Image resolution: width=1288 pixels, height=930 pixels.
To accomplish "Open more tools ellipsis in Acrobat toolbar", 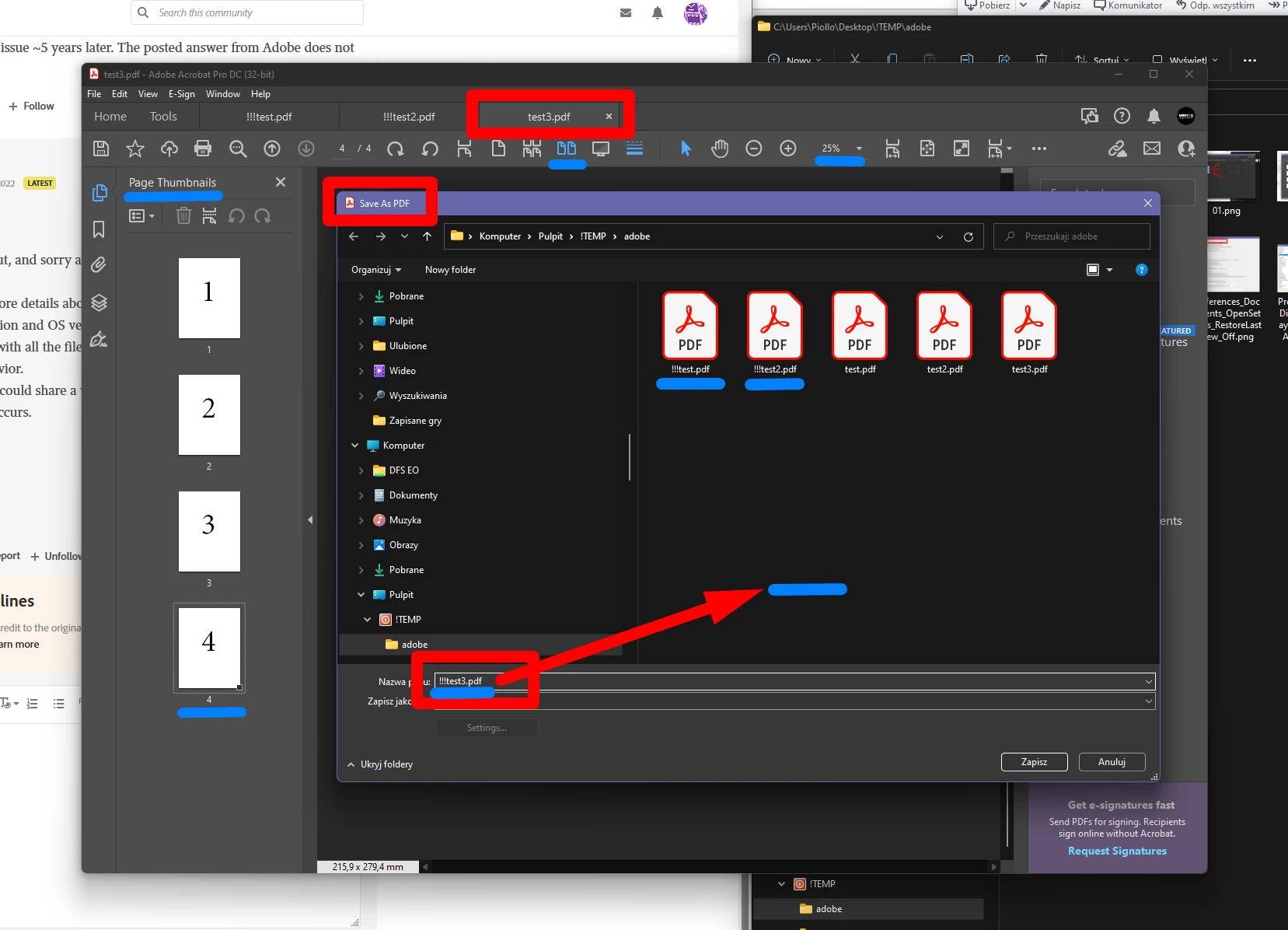I will pos(1039,149).
